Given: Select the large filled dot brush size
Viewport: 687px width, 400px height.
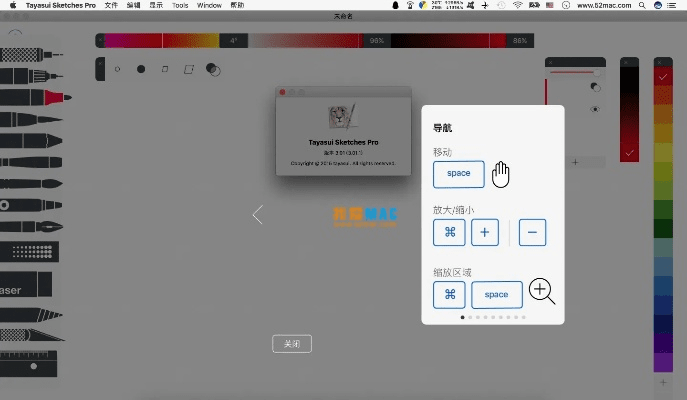Looking at the screenshot, I should [x=141, y=69].
